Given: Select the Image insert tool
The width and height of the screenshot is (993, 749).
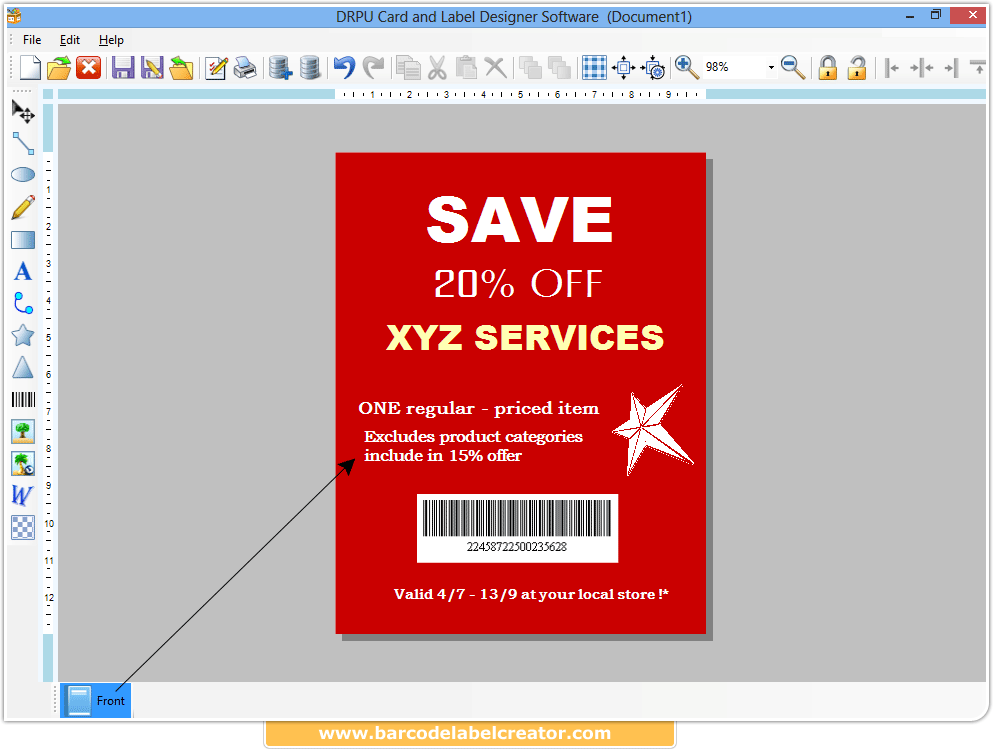Looking at the screenshot, I should pos(22,431).
